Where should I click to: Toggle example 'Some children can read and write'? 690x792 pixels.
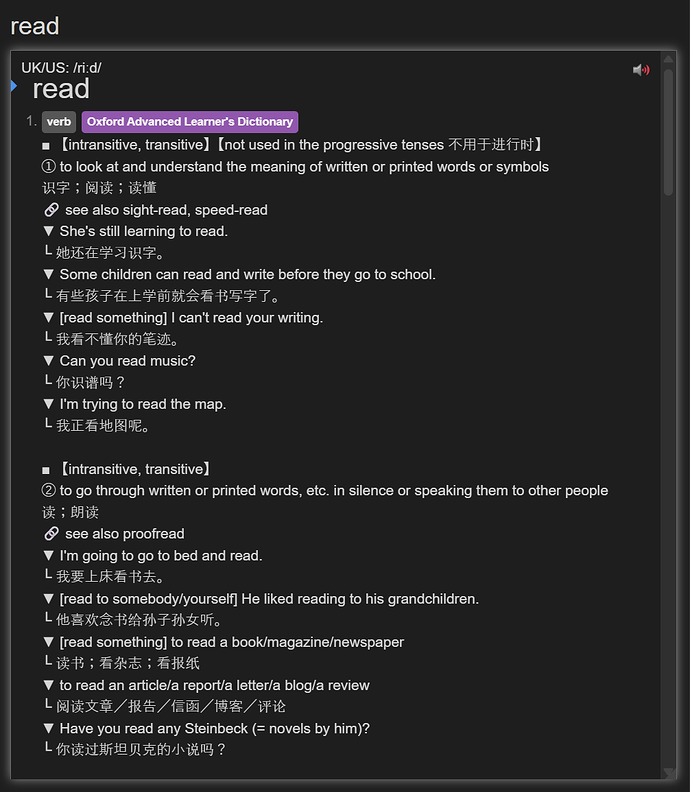(48, 274)
